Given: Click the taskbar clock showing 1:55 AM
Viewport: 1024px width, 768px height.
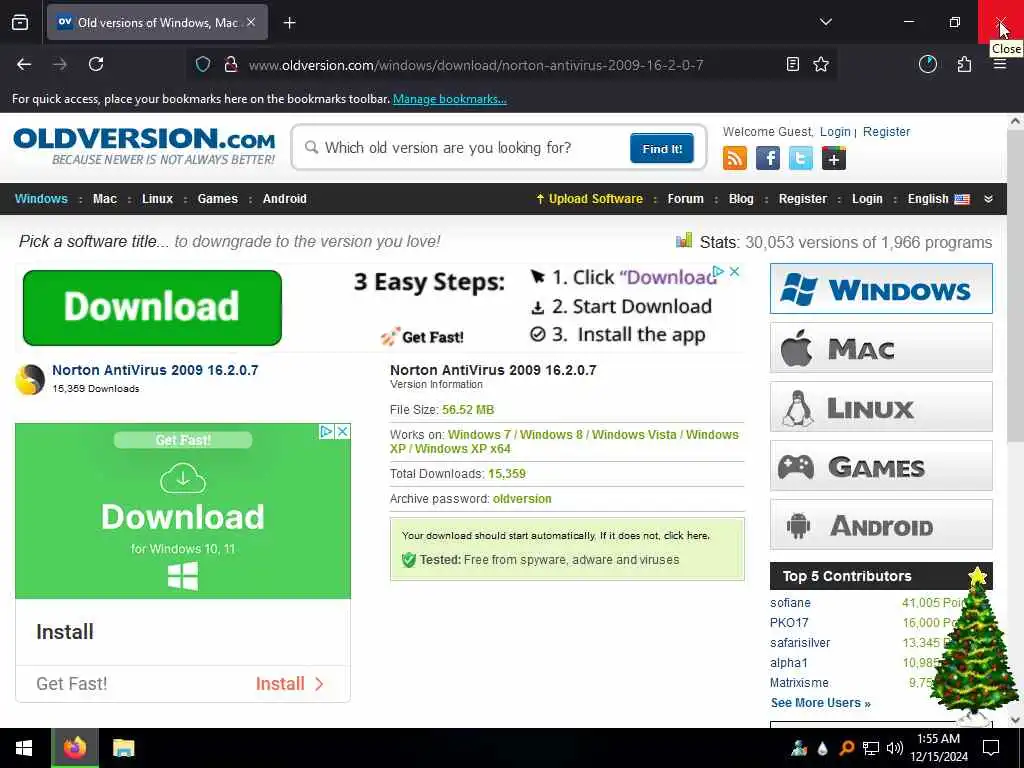Looking at the screenshot, I should [938, 748].
